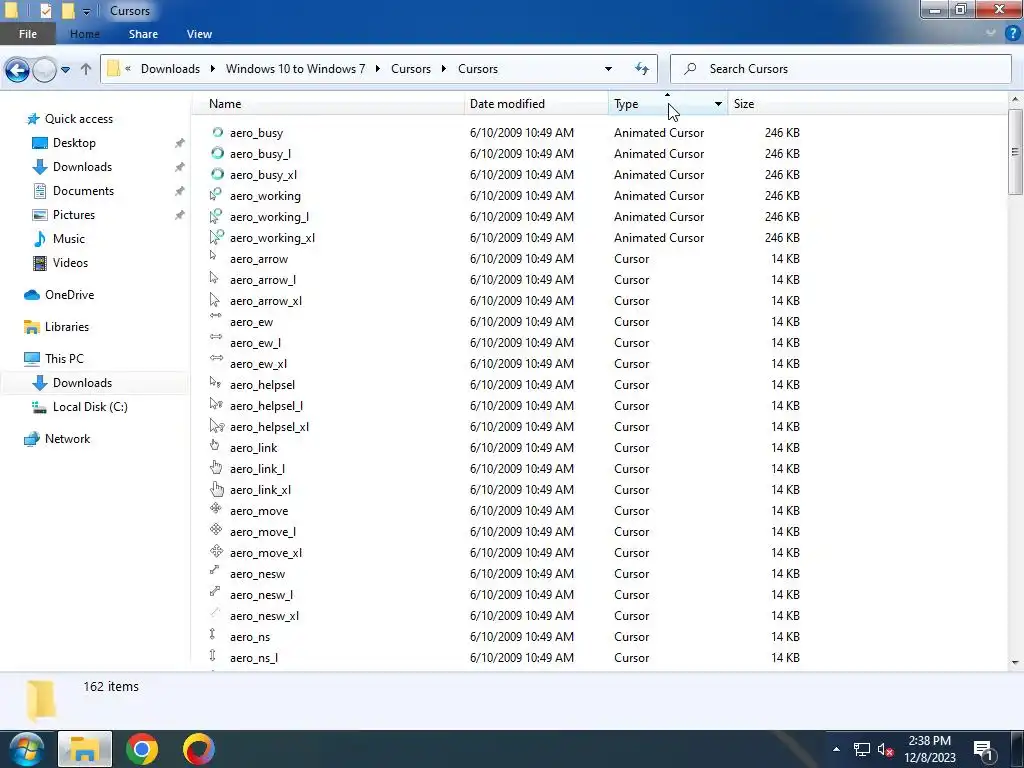The height and width of the screenshot is (768, 1024).
Task: Switch to the Share ribbon tab
Action: tap(143, 34)
